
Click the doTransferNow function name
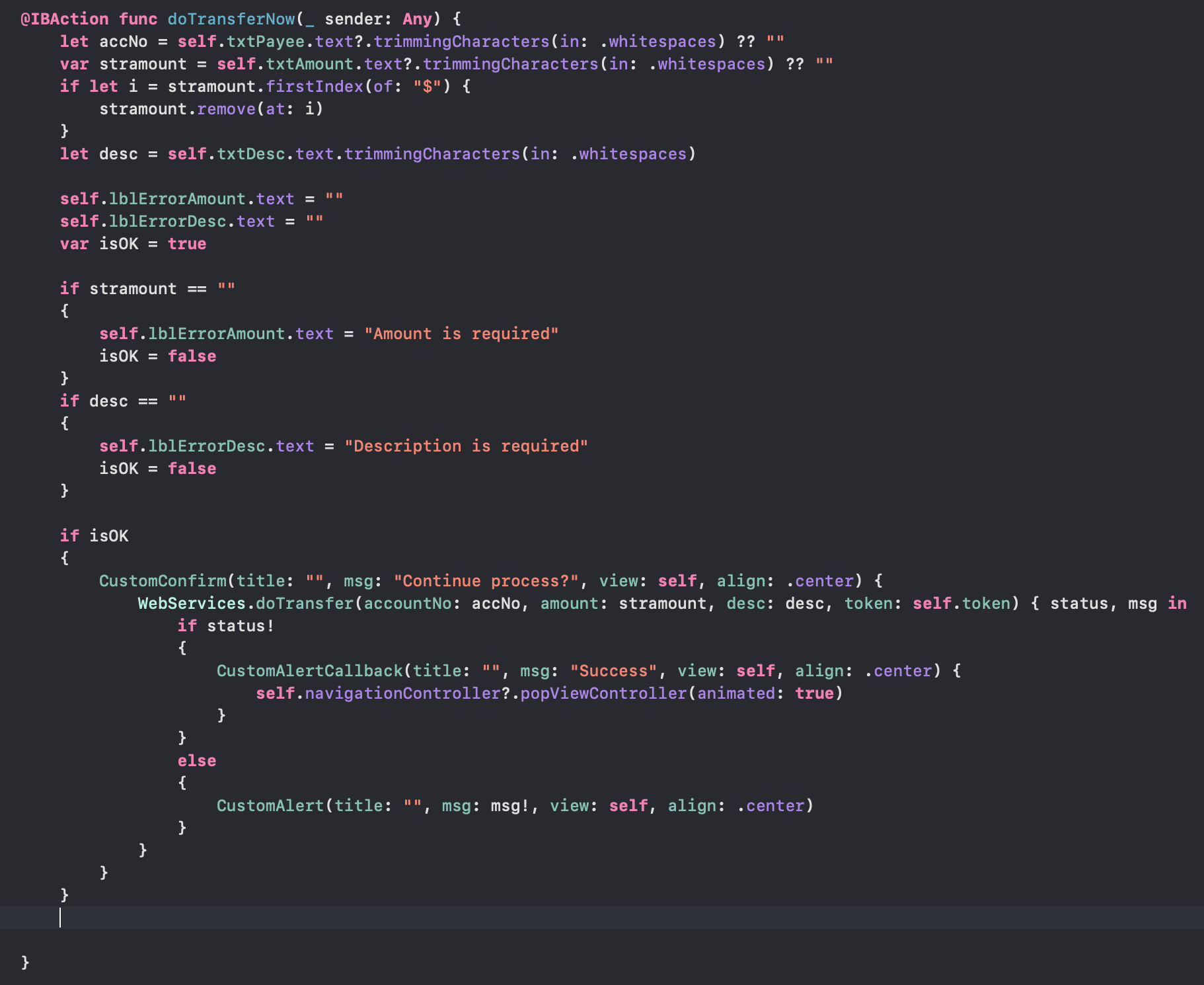(231, 19)
